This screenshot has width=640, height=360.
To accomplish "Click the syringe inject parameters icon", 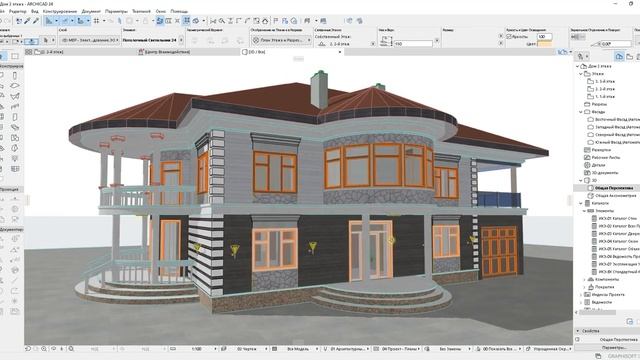I will 36,21.
